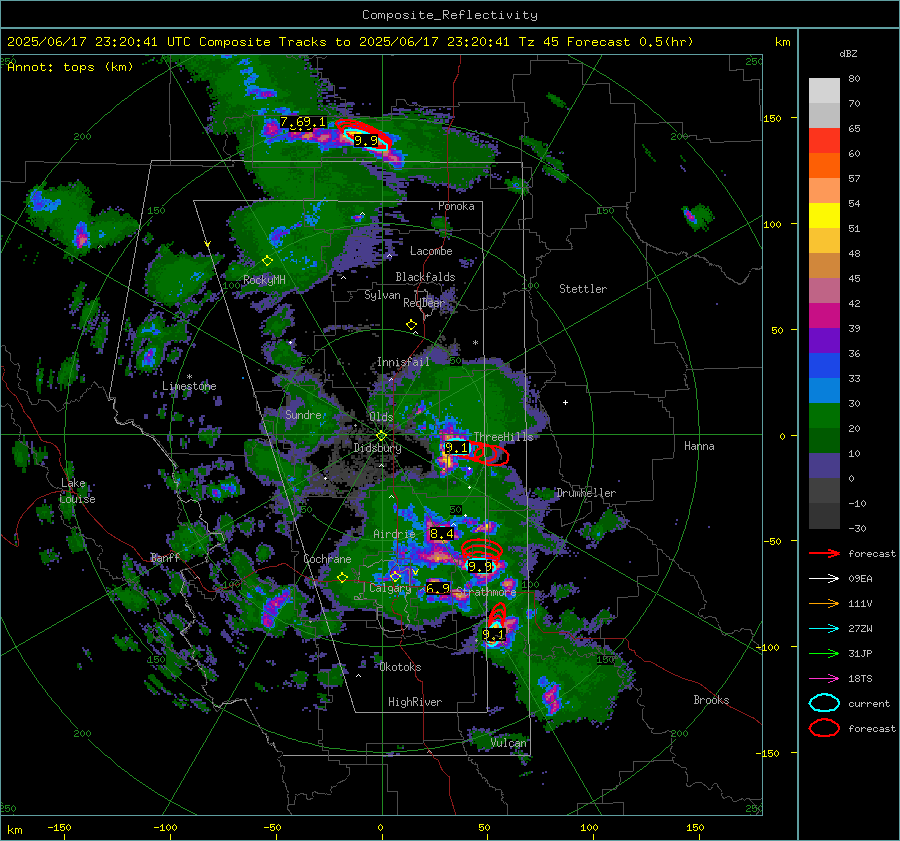Click the Calgary city label
Screen dimensions: 900x841
pos(390,588)
